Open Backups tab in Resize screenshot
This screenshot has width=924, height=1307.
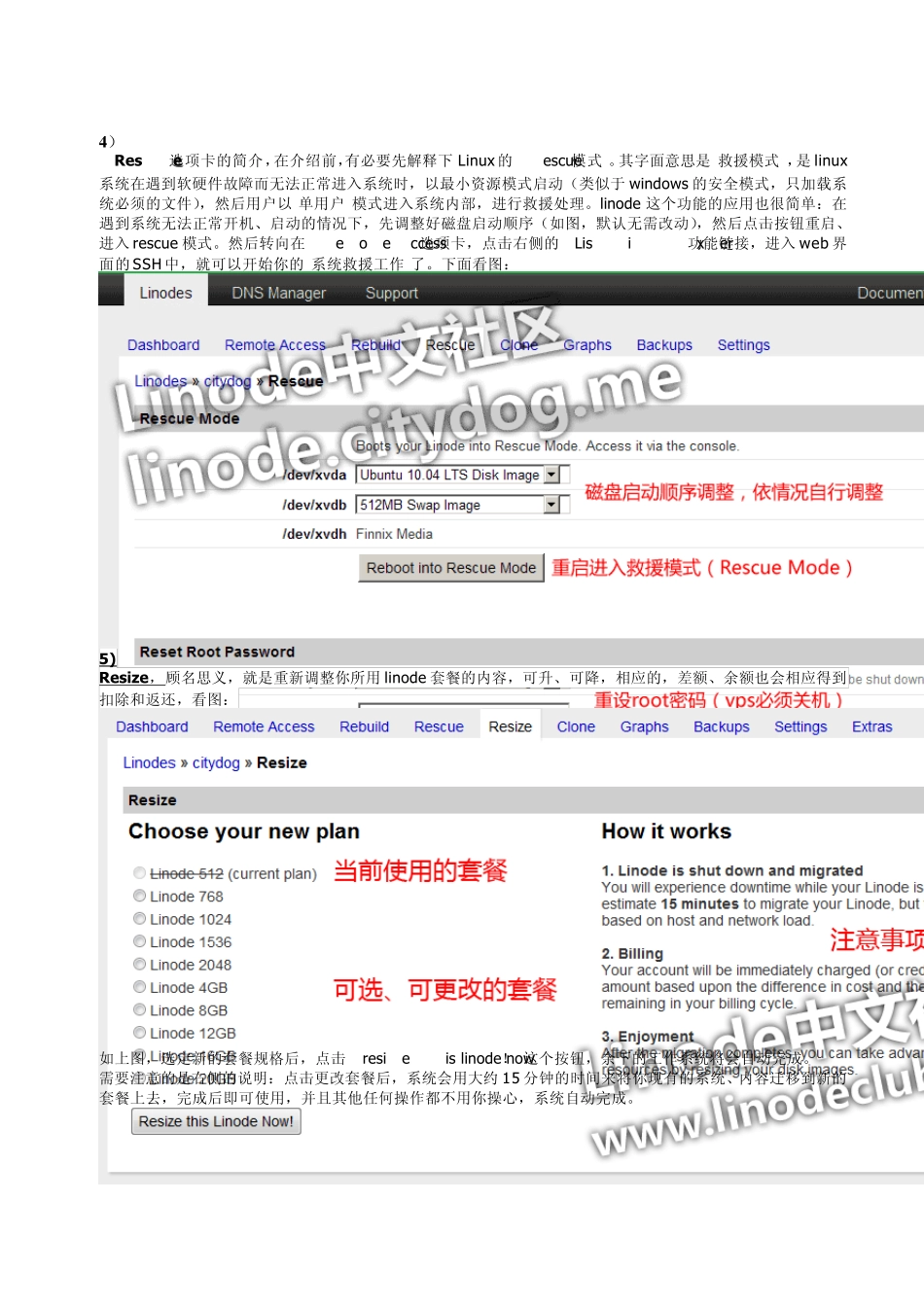point(721,726)
